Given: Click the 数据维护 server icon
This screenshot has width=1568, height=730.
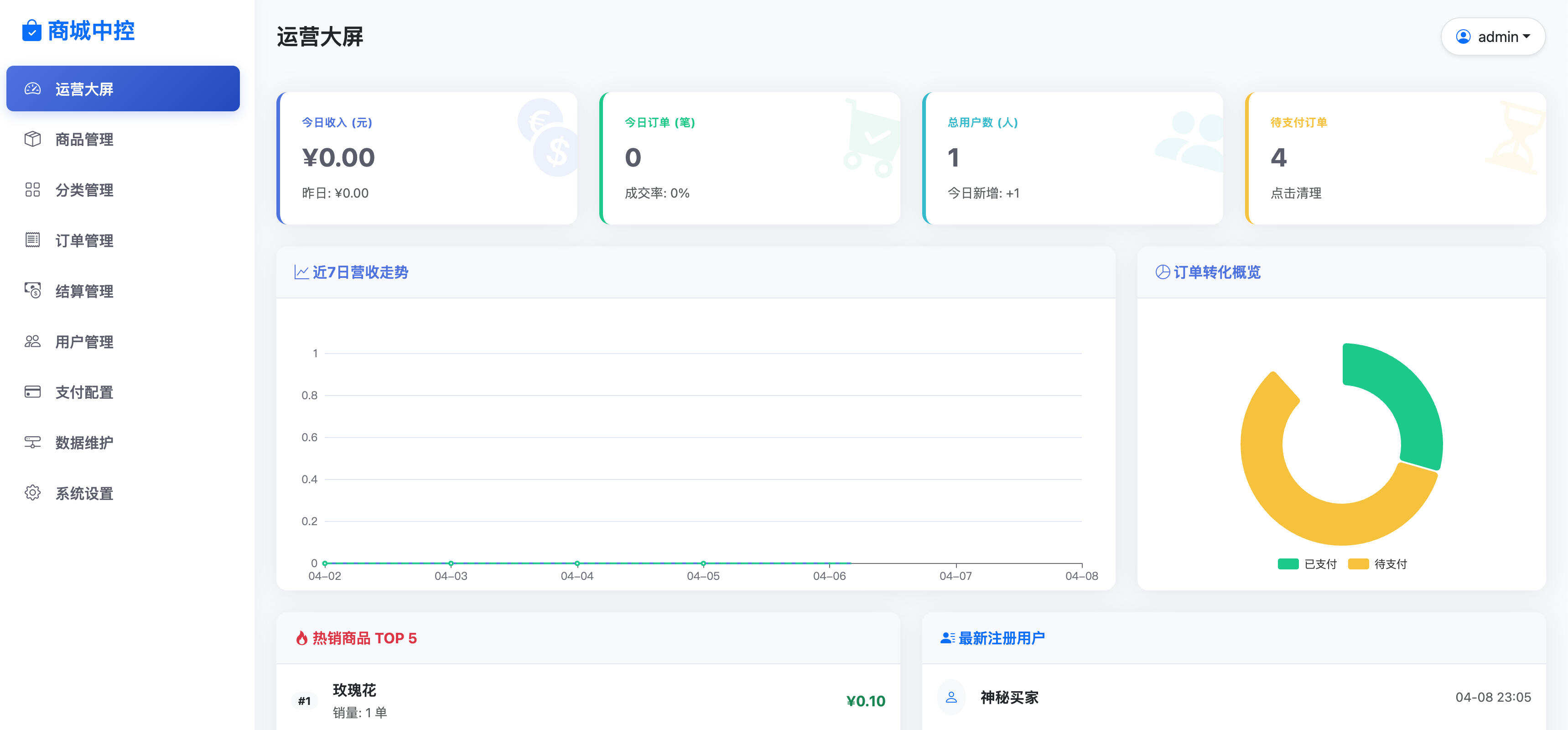Looking at the screenshot, I should tap(31, 443).
